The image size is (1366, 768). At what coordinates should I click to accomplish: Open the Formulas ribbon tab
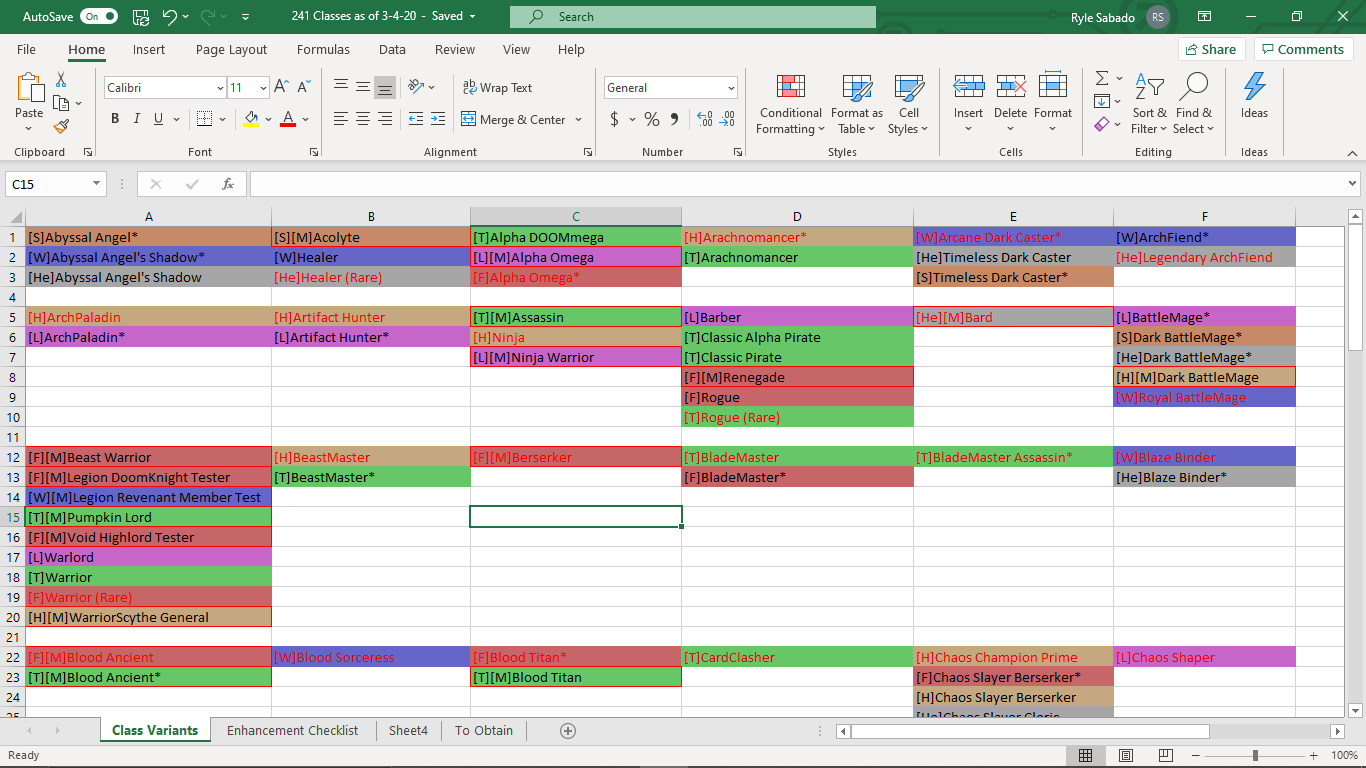(323, 50)
